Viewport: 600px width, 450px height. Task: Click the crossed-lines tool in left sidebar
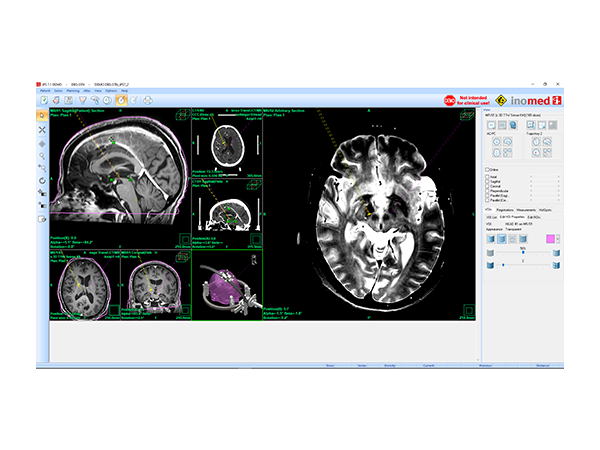click(x=43, y=130)
